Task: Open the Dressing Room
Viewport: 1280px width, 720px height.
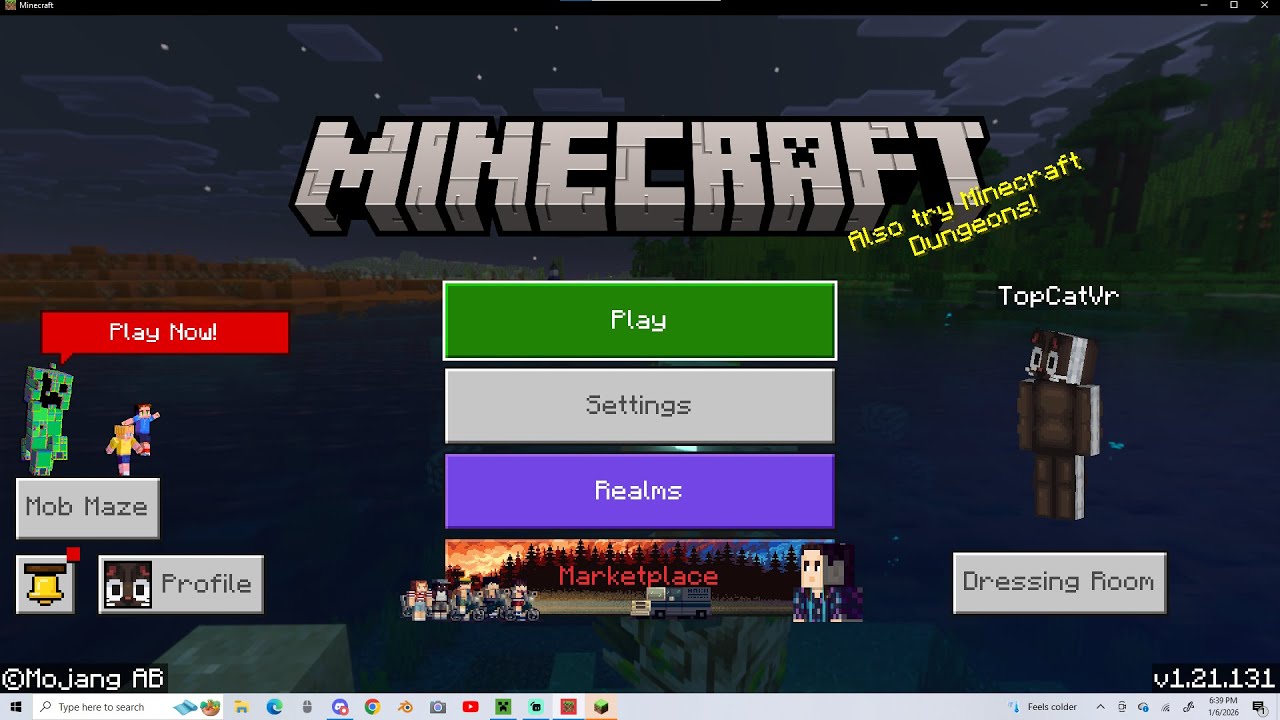Action: point(1059,582)
